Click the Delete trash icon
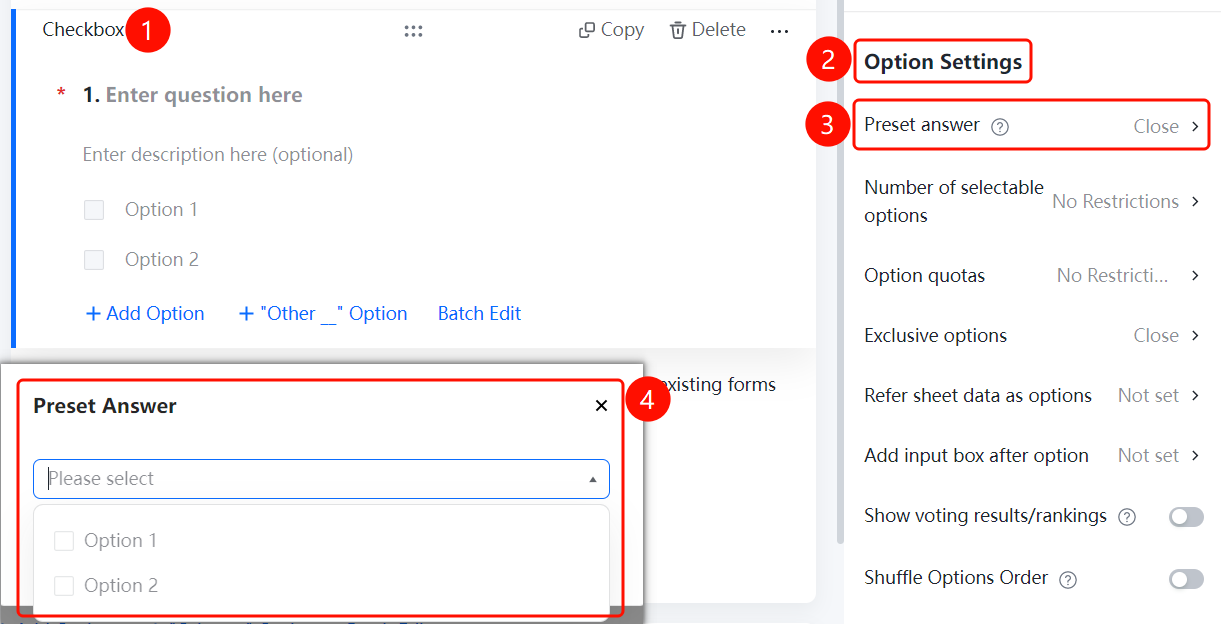The height and width of the screenshot is (624, 1221). click(x=678, y=30)
